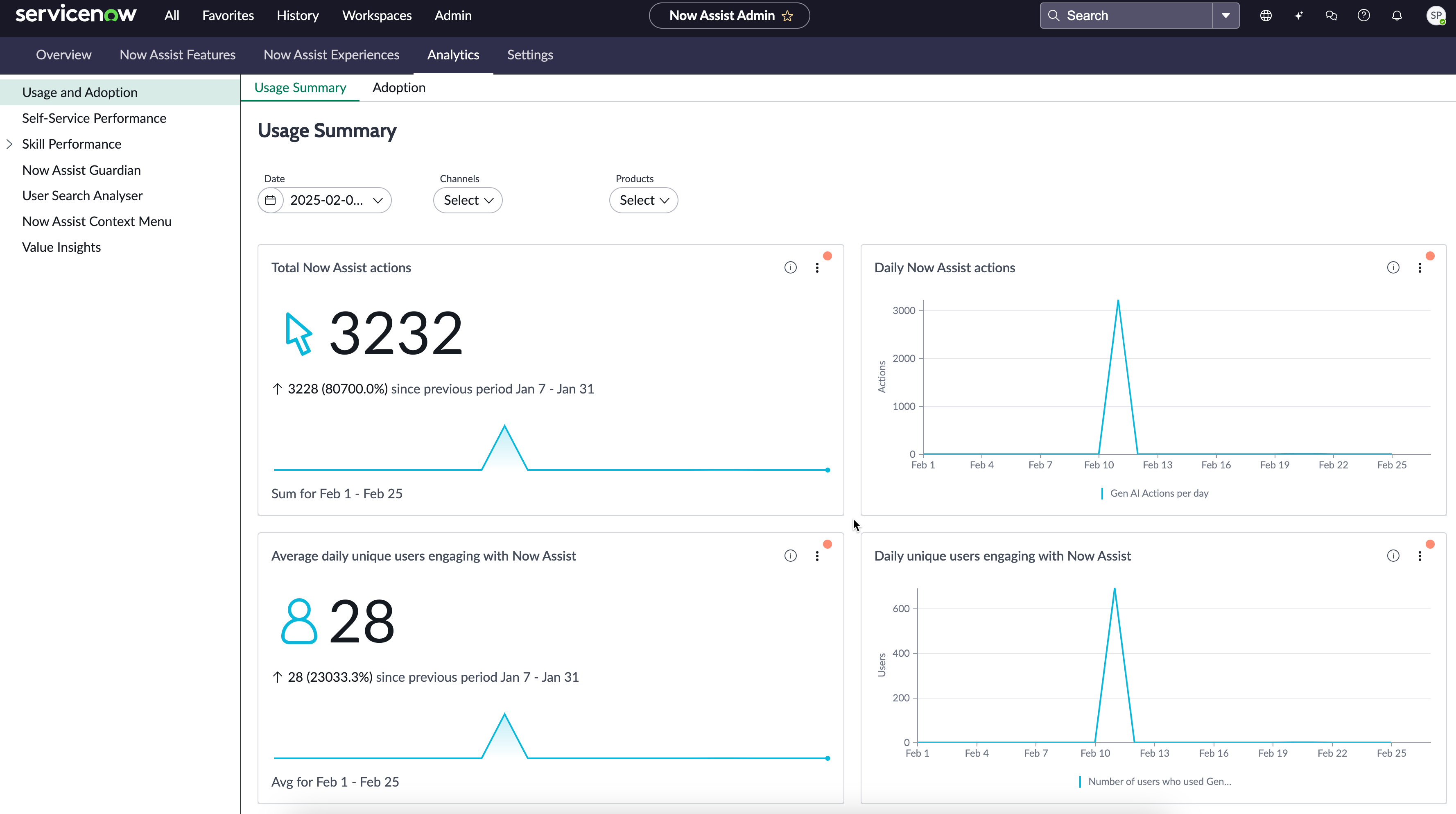
Task: Toggle the Gen AI Actions per day legend
Action: (x=1155, y=493)
